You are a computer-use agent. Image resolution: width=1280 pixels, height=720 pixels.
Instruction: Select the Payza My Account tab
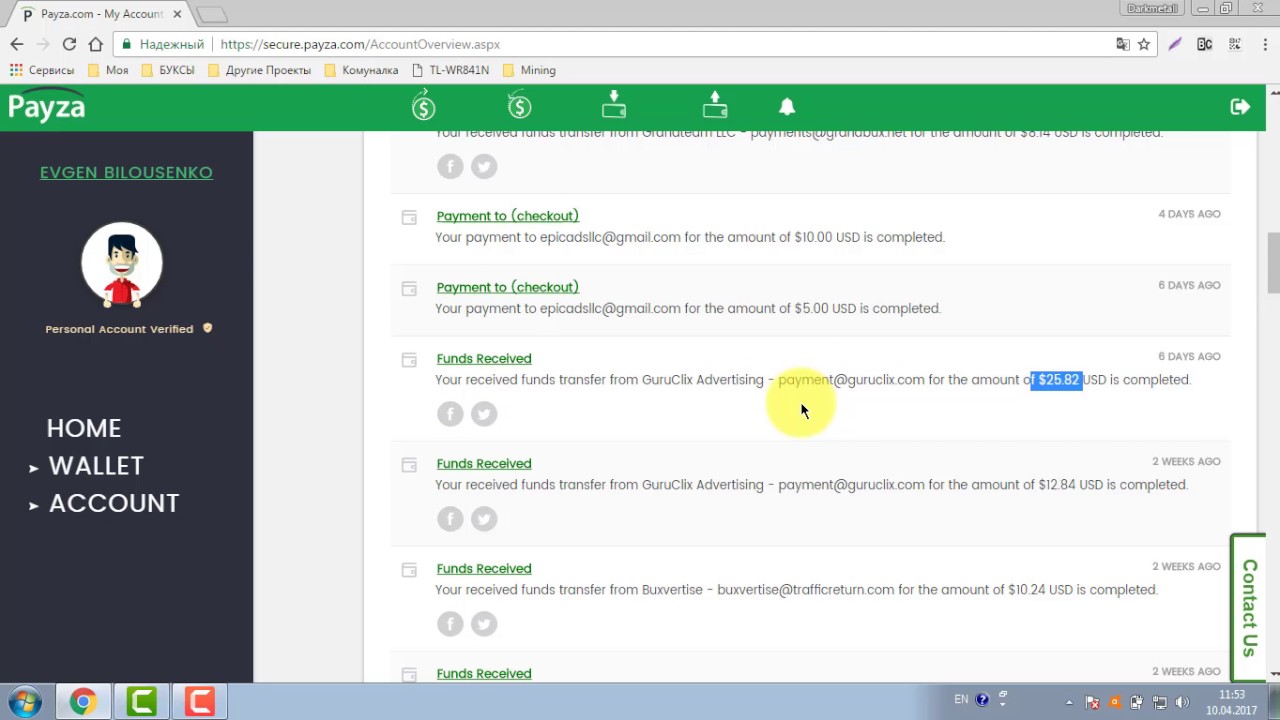pos(100,14)
